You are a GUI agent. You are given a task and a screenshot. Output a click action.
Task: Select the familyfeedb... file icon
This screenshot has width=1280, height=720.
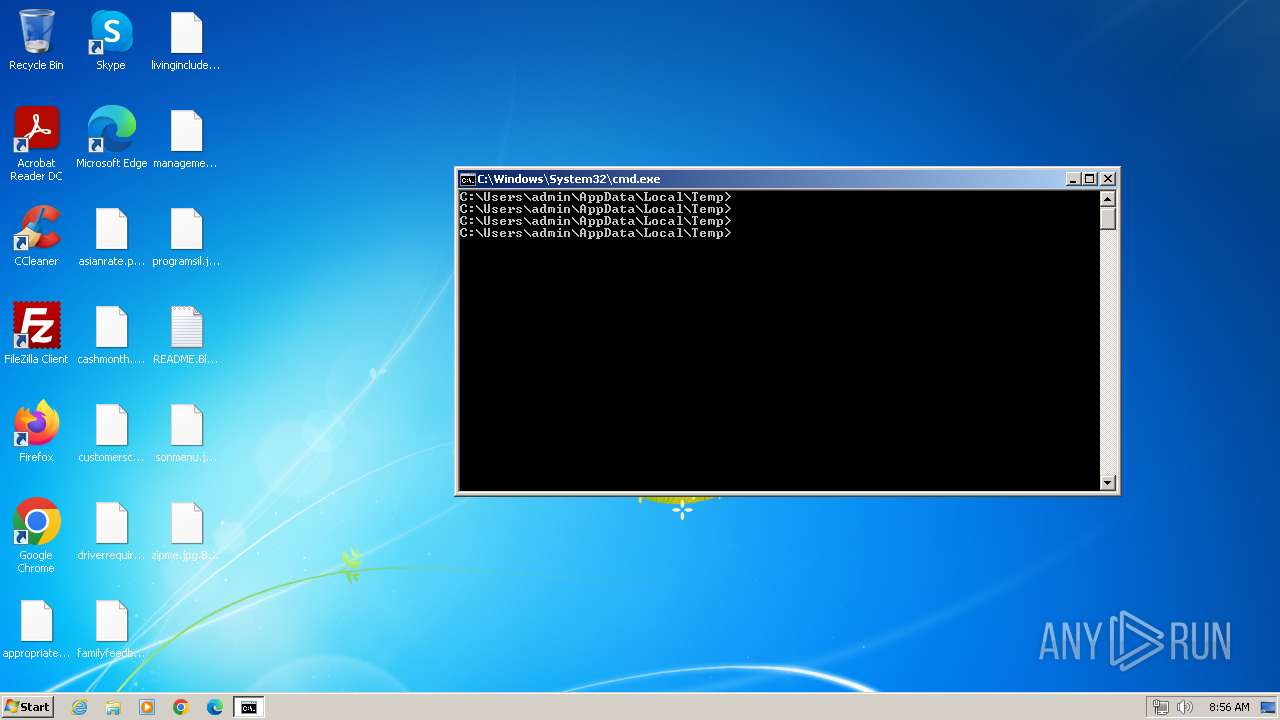tap(111, 628)
